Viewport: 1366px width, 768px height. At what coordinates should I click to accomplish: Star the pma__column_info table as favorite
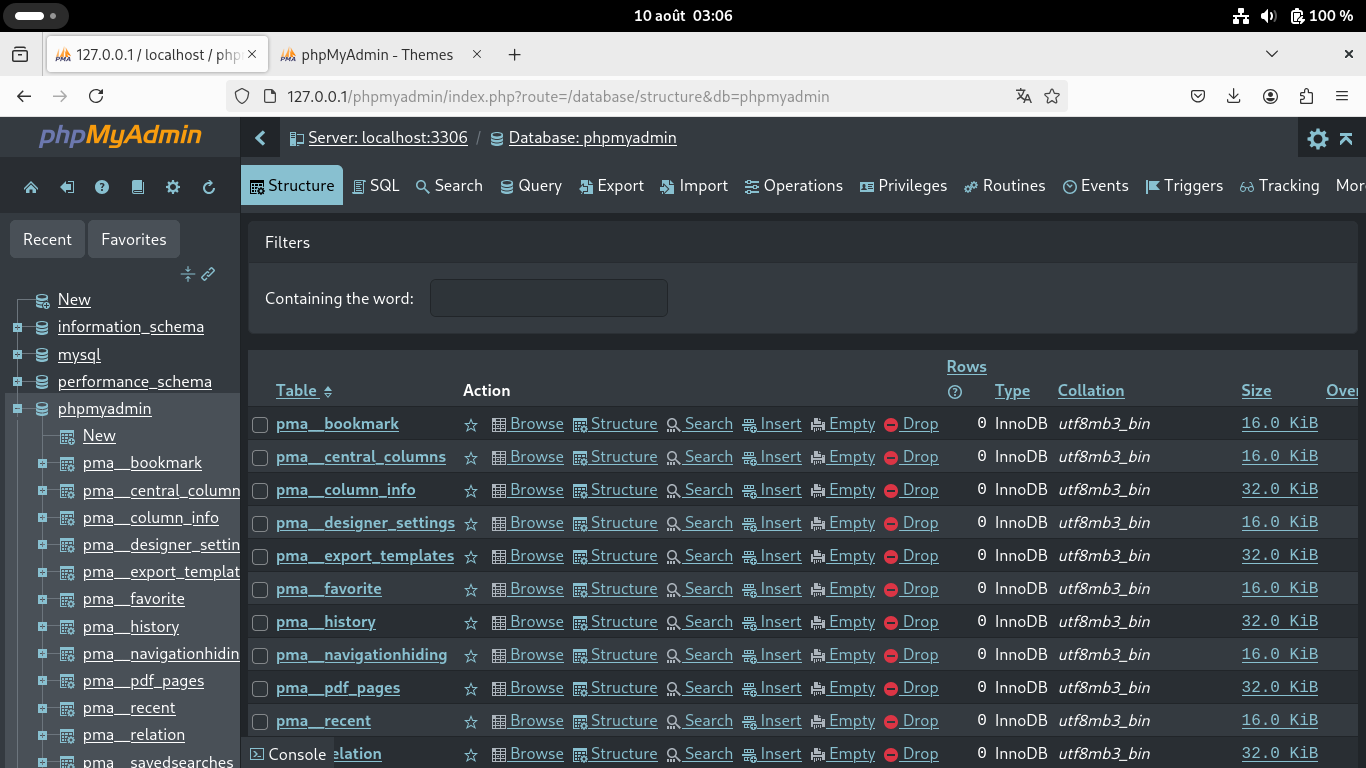tap(471, 490)
